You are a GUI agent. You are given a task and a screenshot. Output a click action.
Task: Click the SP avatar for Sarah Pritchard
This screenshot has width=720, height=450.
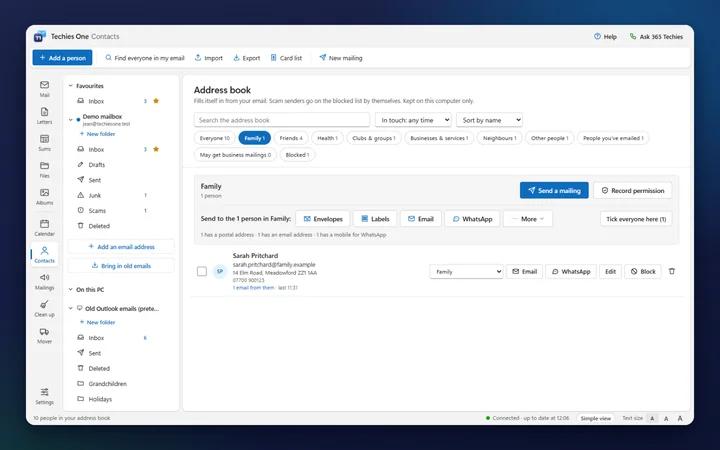(x=220, y=271)
